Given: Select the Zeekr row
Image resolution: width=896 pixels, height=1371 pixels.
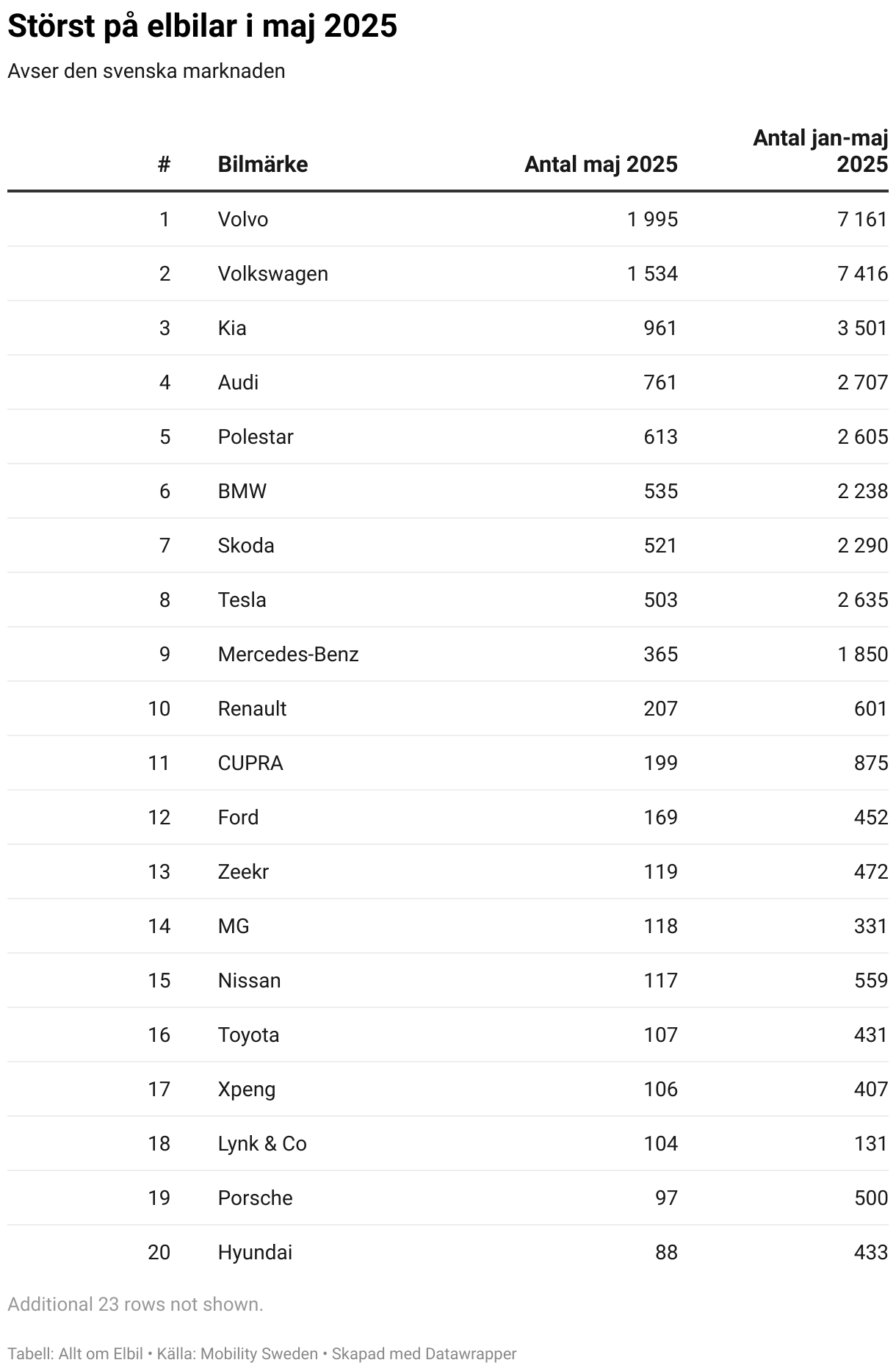Looking at the screenshot, I should (x=448, y=871).
